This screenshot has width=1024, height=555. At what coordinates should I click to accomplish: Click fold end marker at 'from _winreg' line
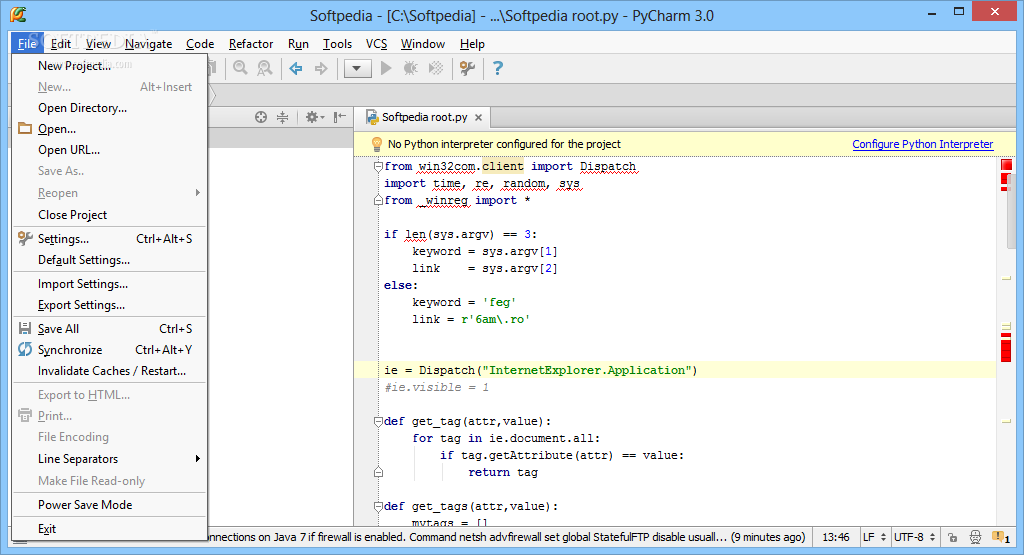click(x=378, y=200)
